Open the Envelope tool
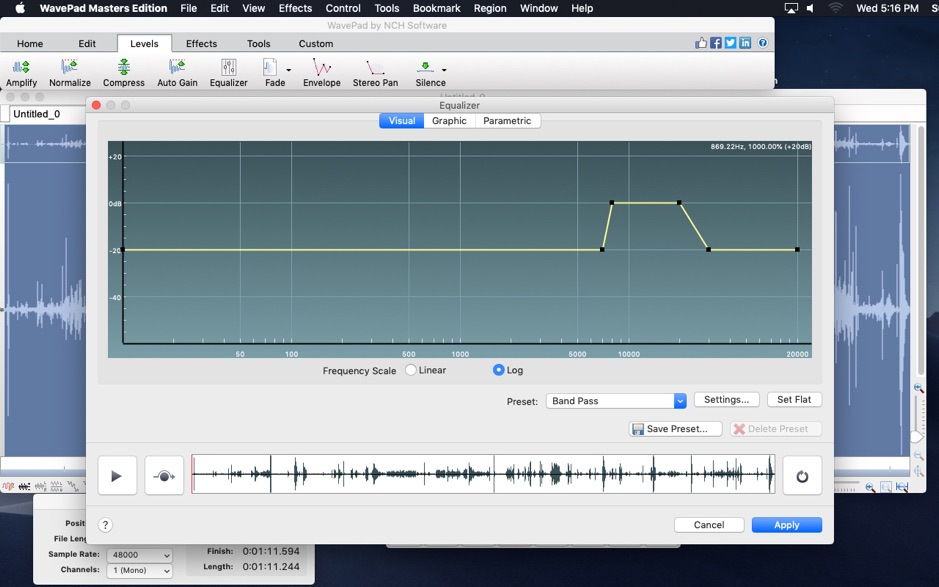The height and width of the screenshot is (587, 939). coord(321,70)
